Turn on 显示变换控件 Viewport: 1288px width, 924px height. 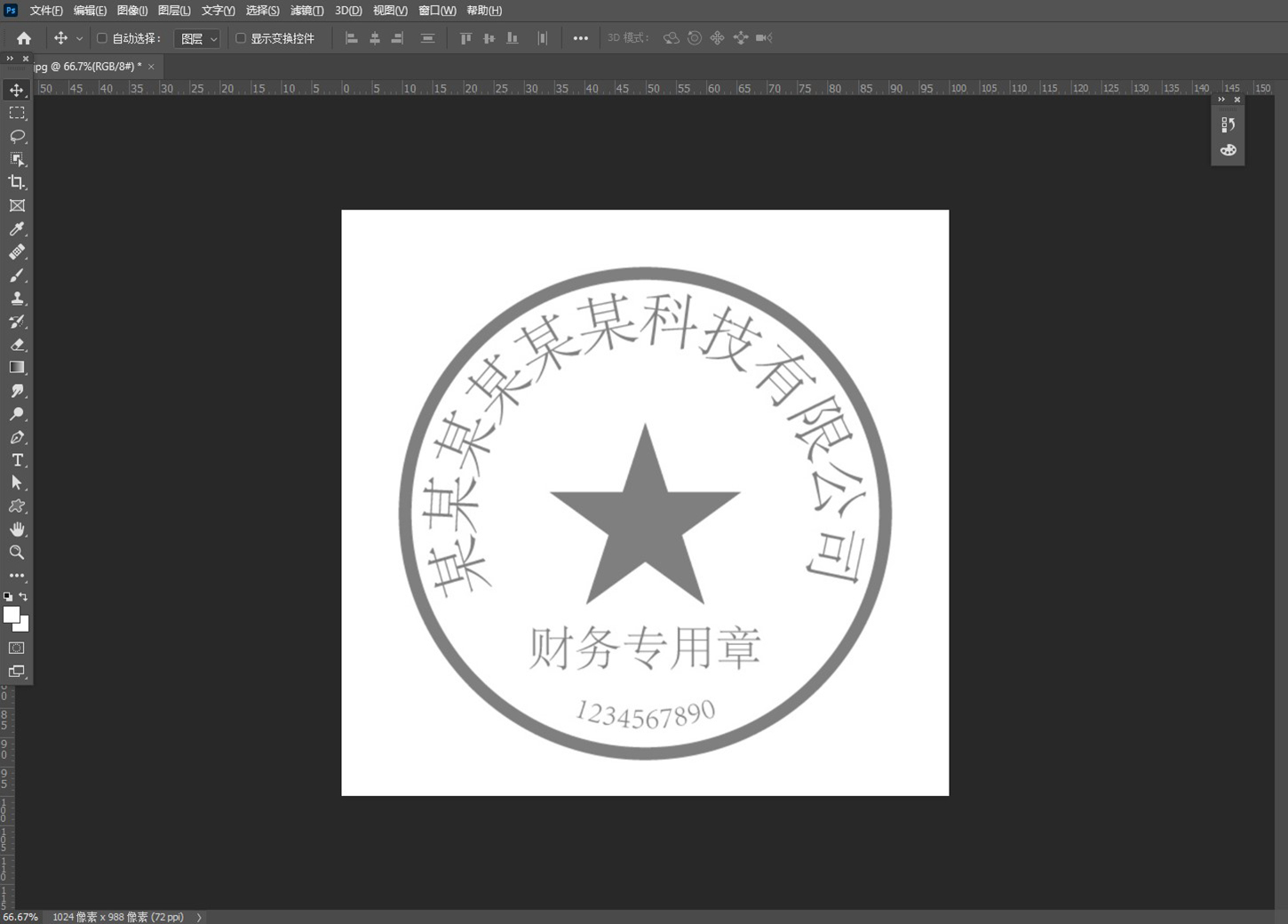point(240,37)
